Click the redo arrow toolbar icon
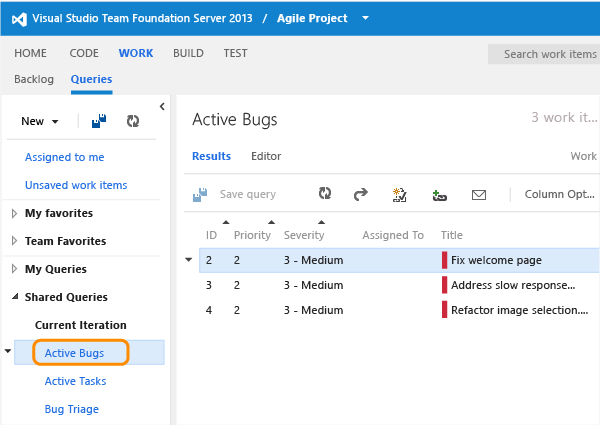 360,194
